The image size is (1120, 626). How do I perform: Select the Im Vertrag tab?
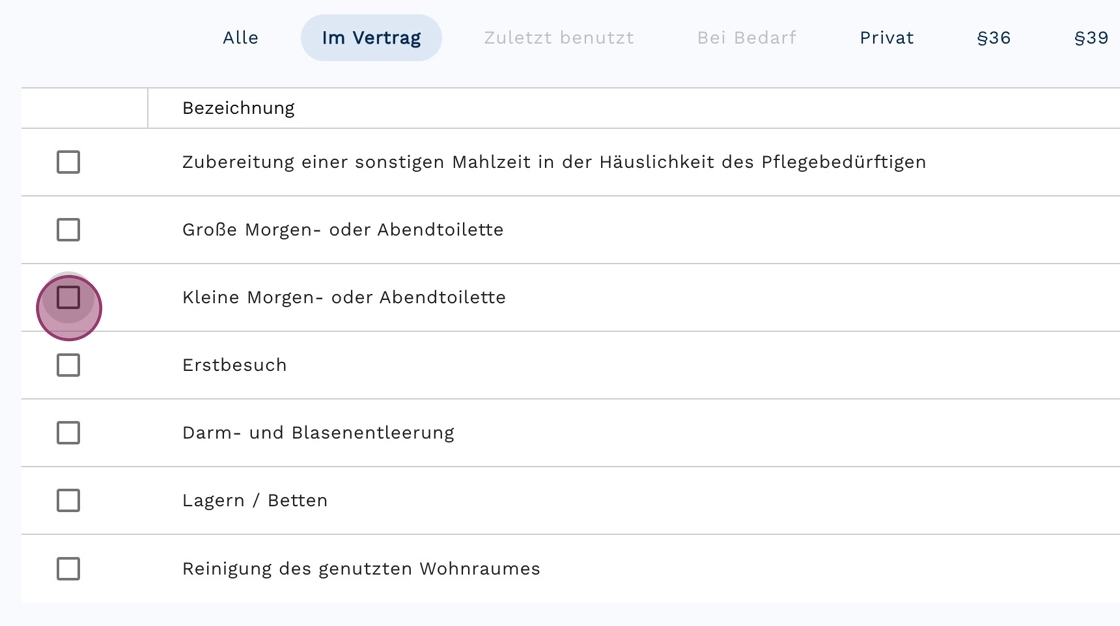[x=371, y=38]
